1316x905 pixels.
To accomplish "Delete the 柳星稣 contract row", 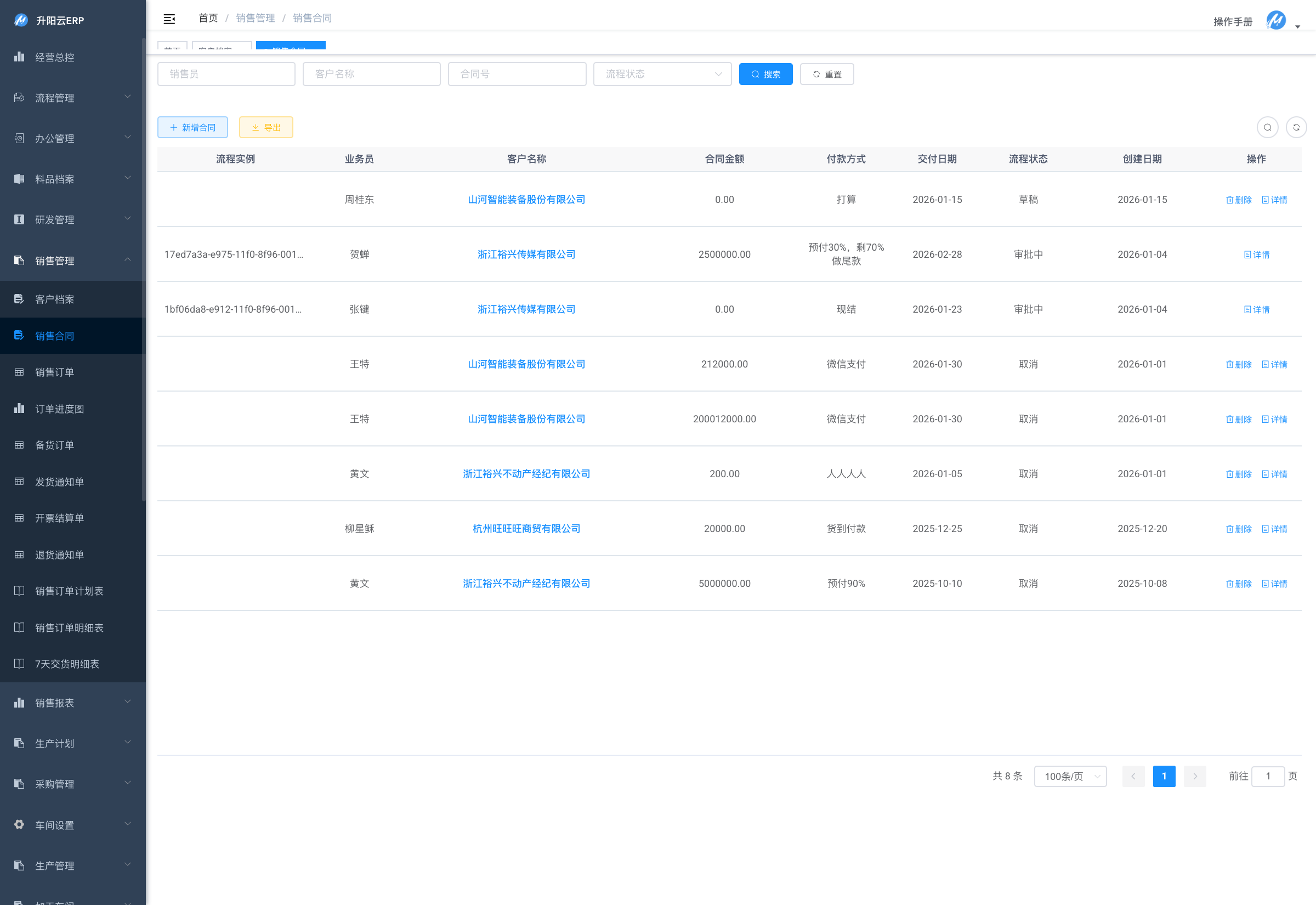I will coord(1238,529).
